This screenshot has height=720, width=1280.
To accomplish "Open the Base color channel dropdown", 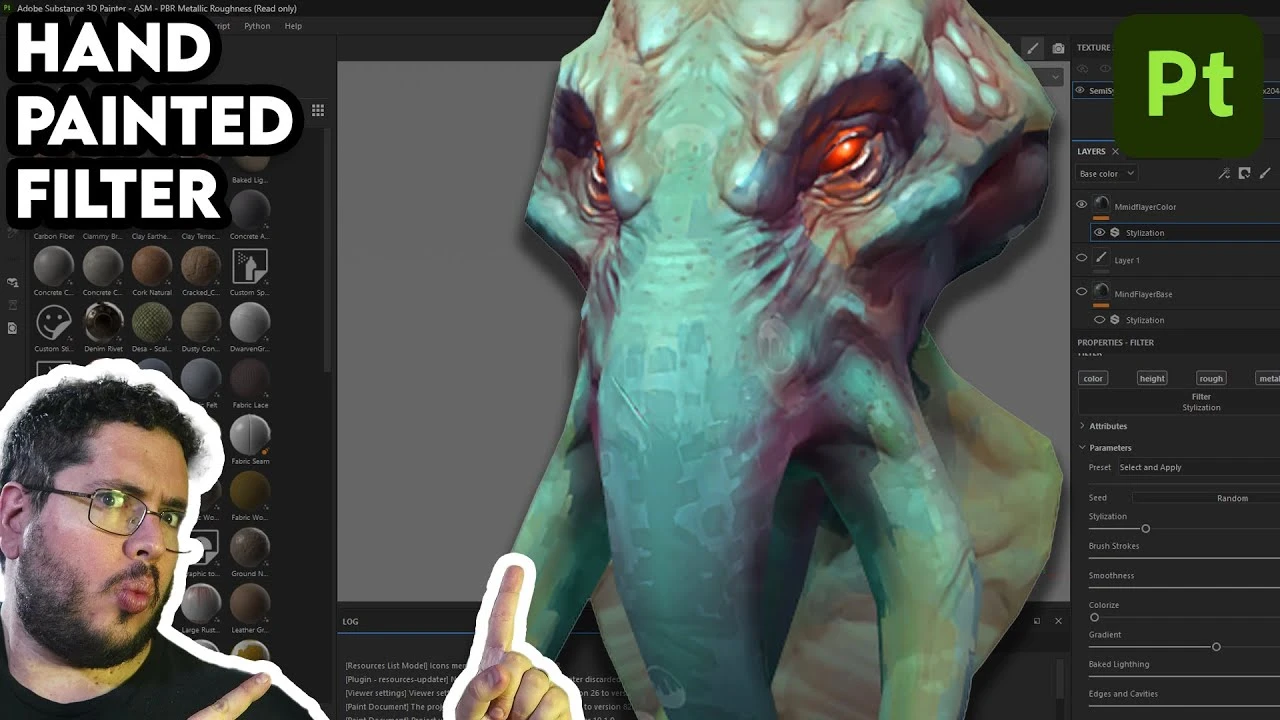I will [x=1106, y=174].
